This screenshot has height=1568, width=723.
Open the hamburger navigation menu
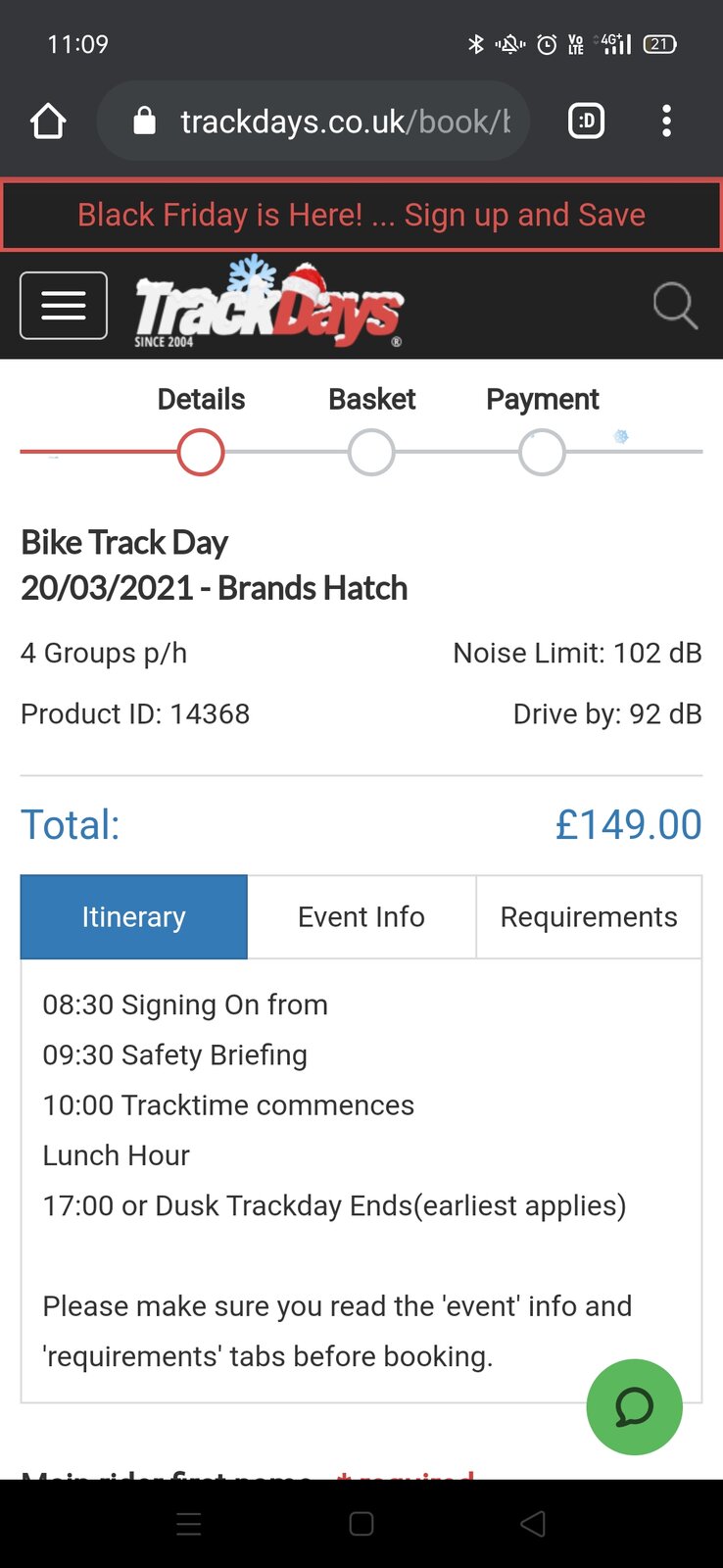pyautogui.click(x=64, y=306)
